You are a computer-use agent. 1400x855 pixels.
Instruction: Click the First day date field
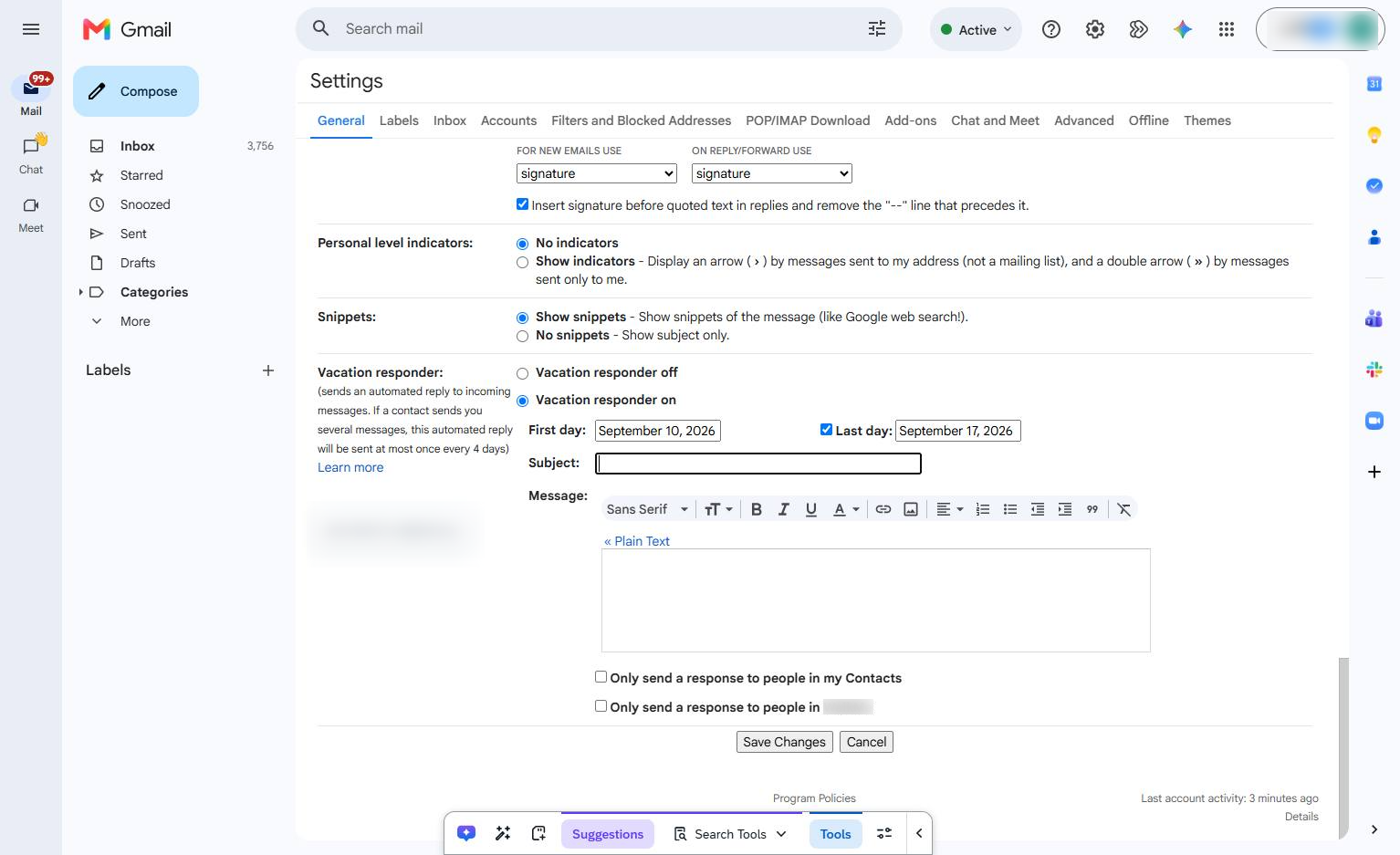pos(658,431)
